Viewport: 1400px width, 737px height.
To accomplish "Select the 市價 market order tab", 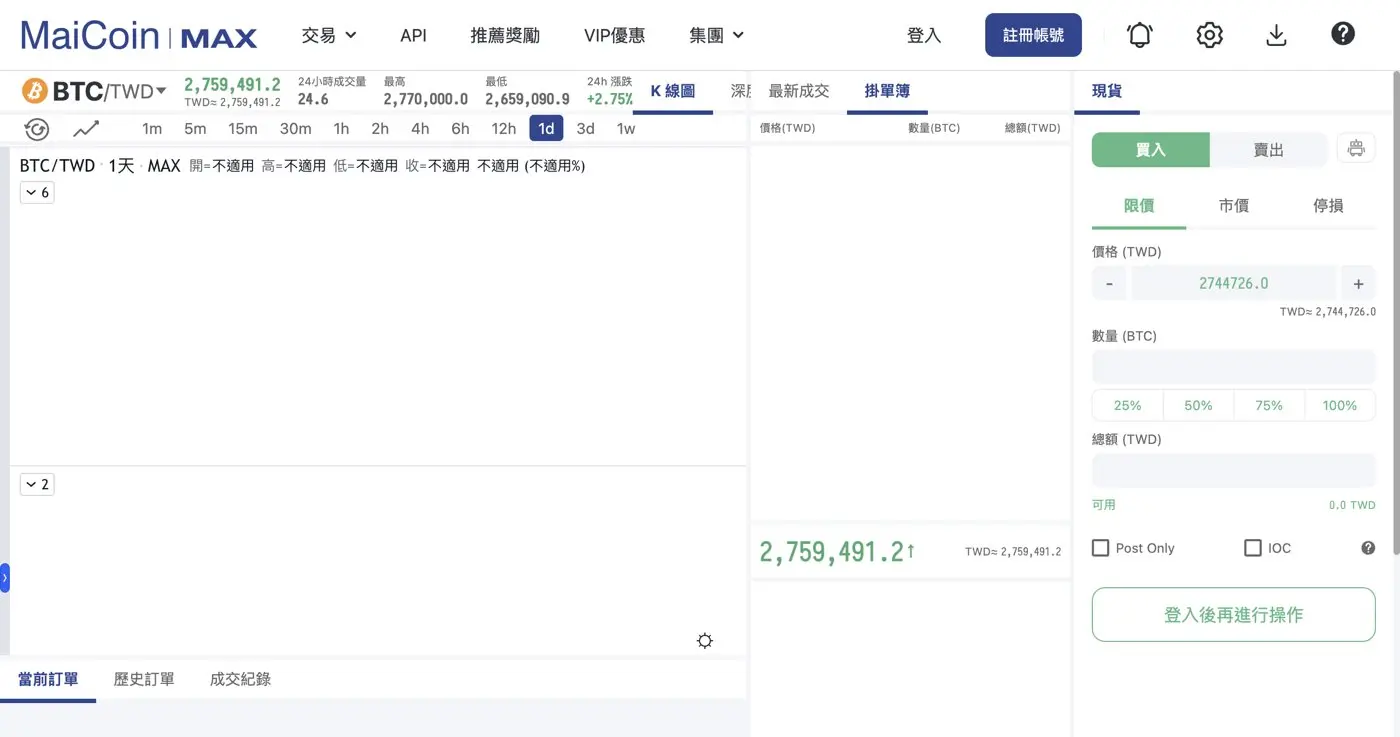I will click(x=1233, y=205).
